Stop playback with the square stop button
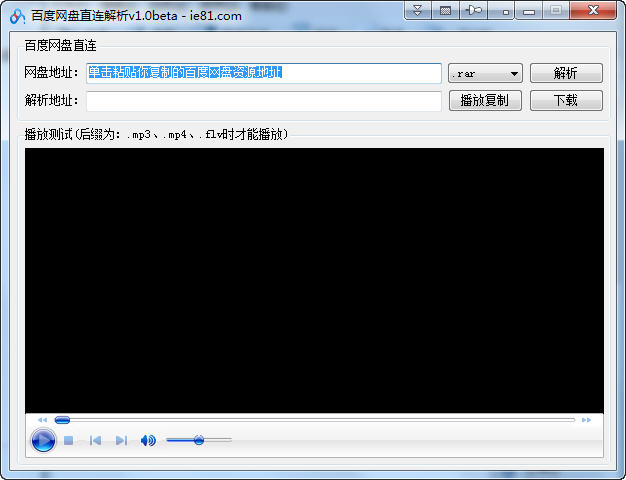This screenshot has height=480, width=626. 68,440
